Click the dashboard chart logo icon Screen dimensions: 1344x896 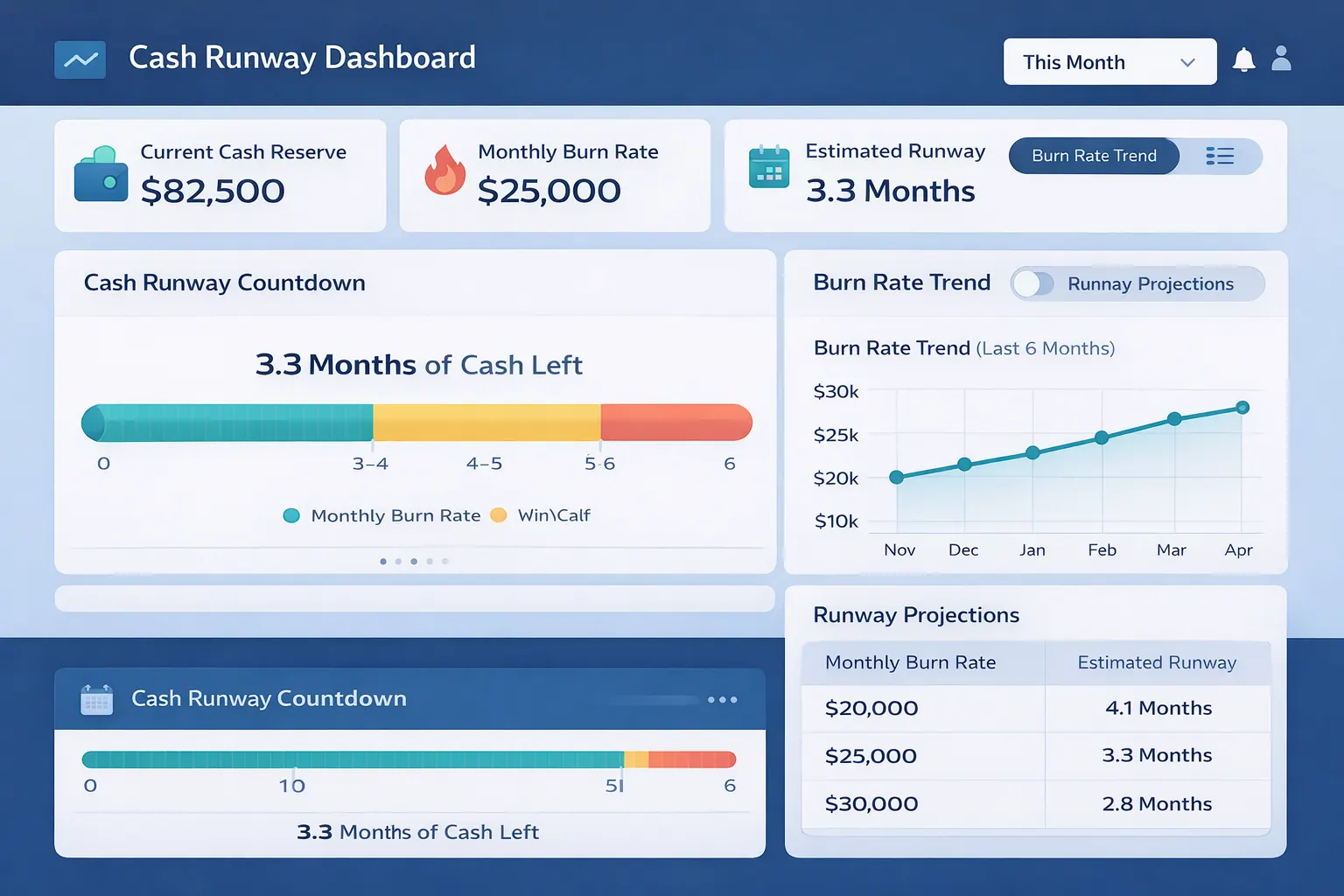[x=80, y=59]
